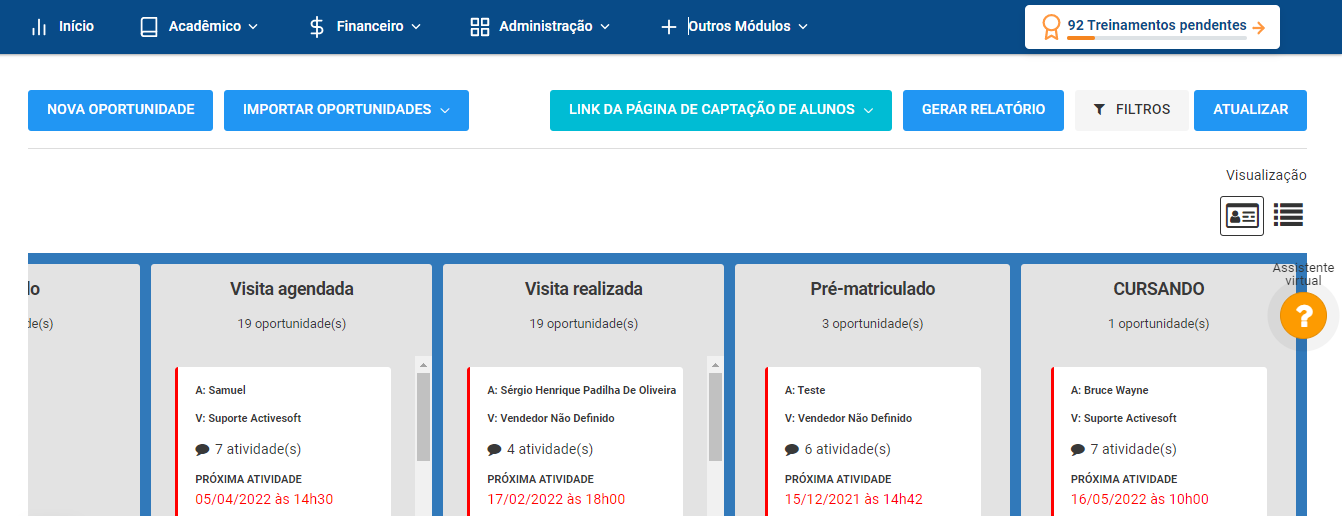
Task: Click the Visualização label
Action: (1266, 175)
